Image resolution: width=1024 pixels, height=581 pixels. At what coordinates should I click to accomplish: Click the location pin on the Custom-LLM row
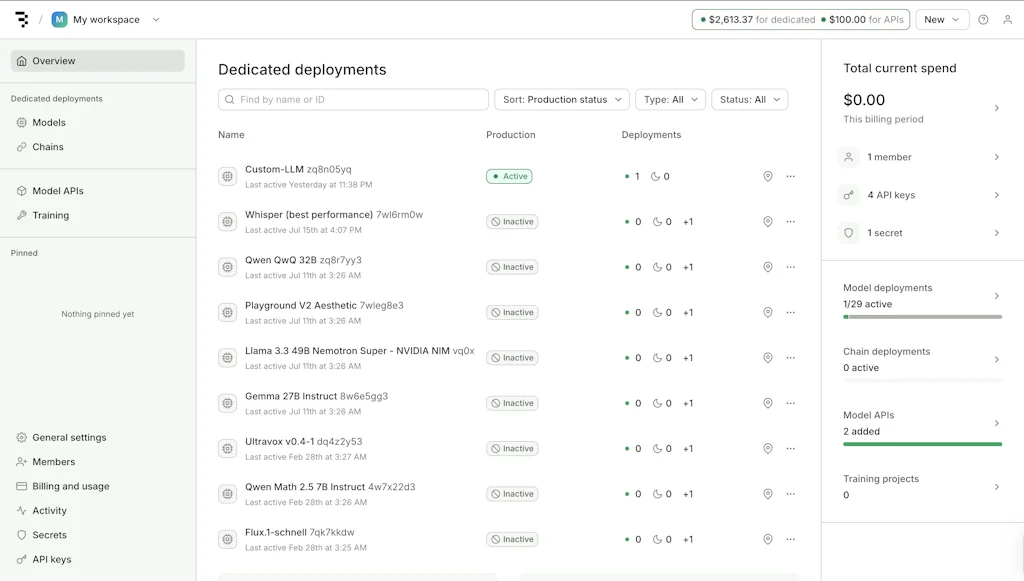click(767, 176)
